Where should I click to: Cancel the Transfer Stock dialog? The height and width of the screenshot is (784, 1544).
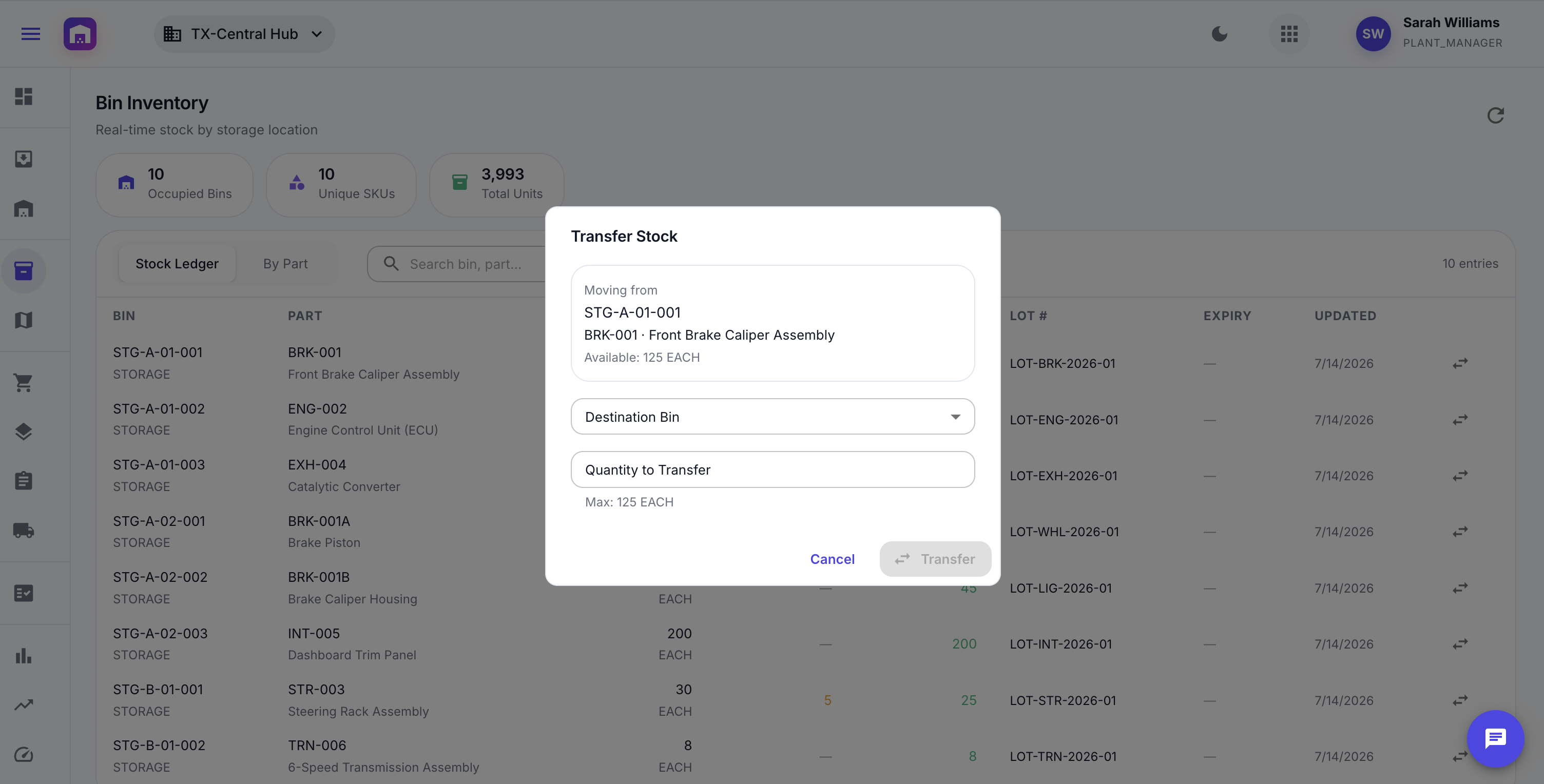coord(832,559)
